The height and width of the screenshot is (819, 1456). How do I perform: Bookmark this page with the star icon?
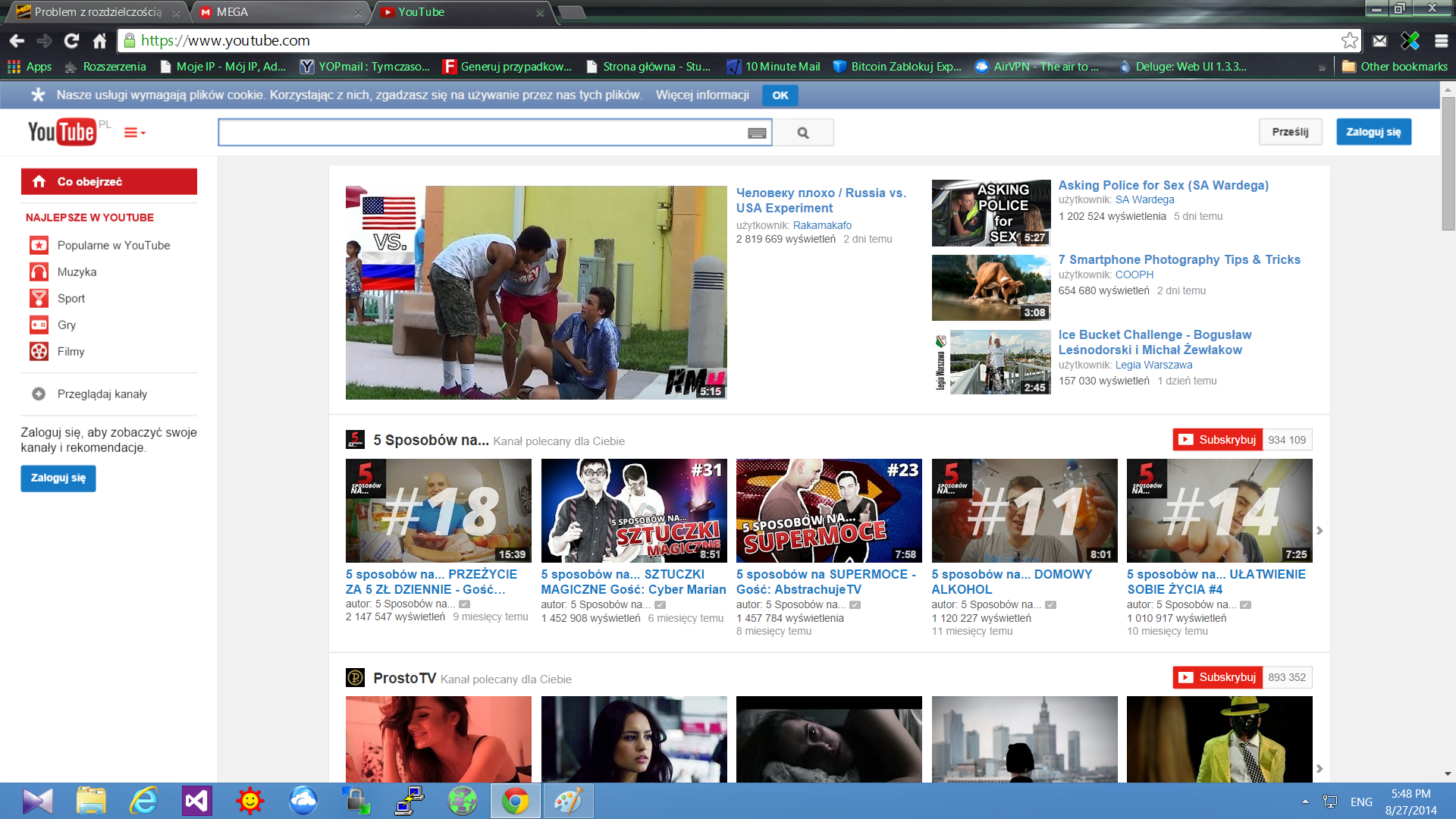click(x=1349, y=41)
